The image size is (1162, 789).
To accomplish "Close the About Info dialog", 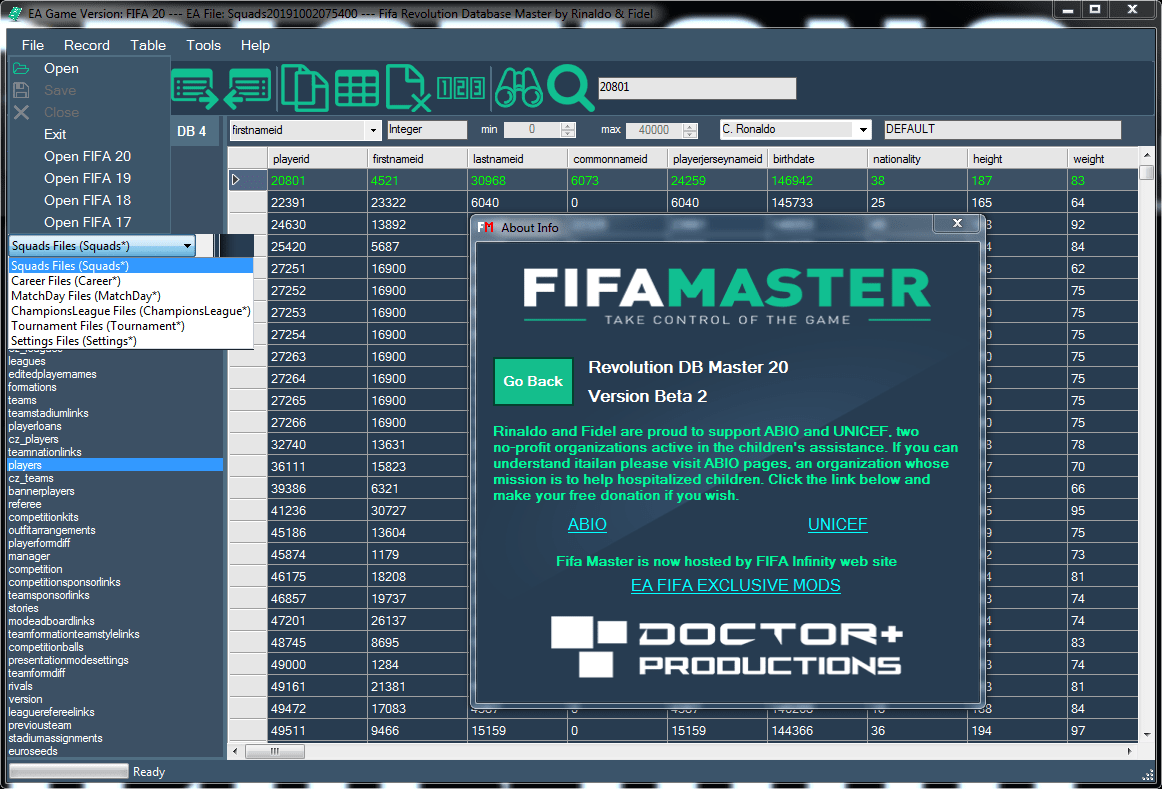I will point(957,223).
